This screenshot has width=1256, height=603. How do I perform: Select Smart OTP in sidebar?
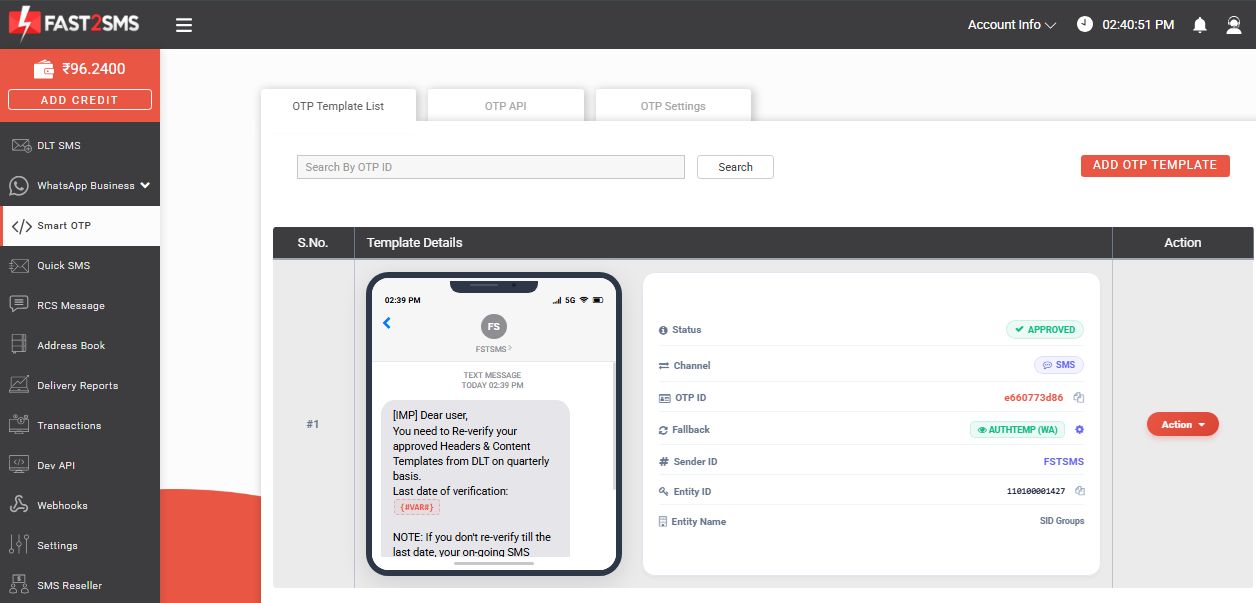click(80, 226)
